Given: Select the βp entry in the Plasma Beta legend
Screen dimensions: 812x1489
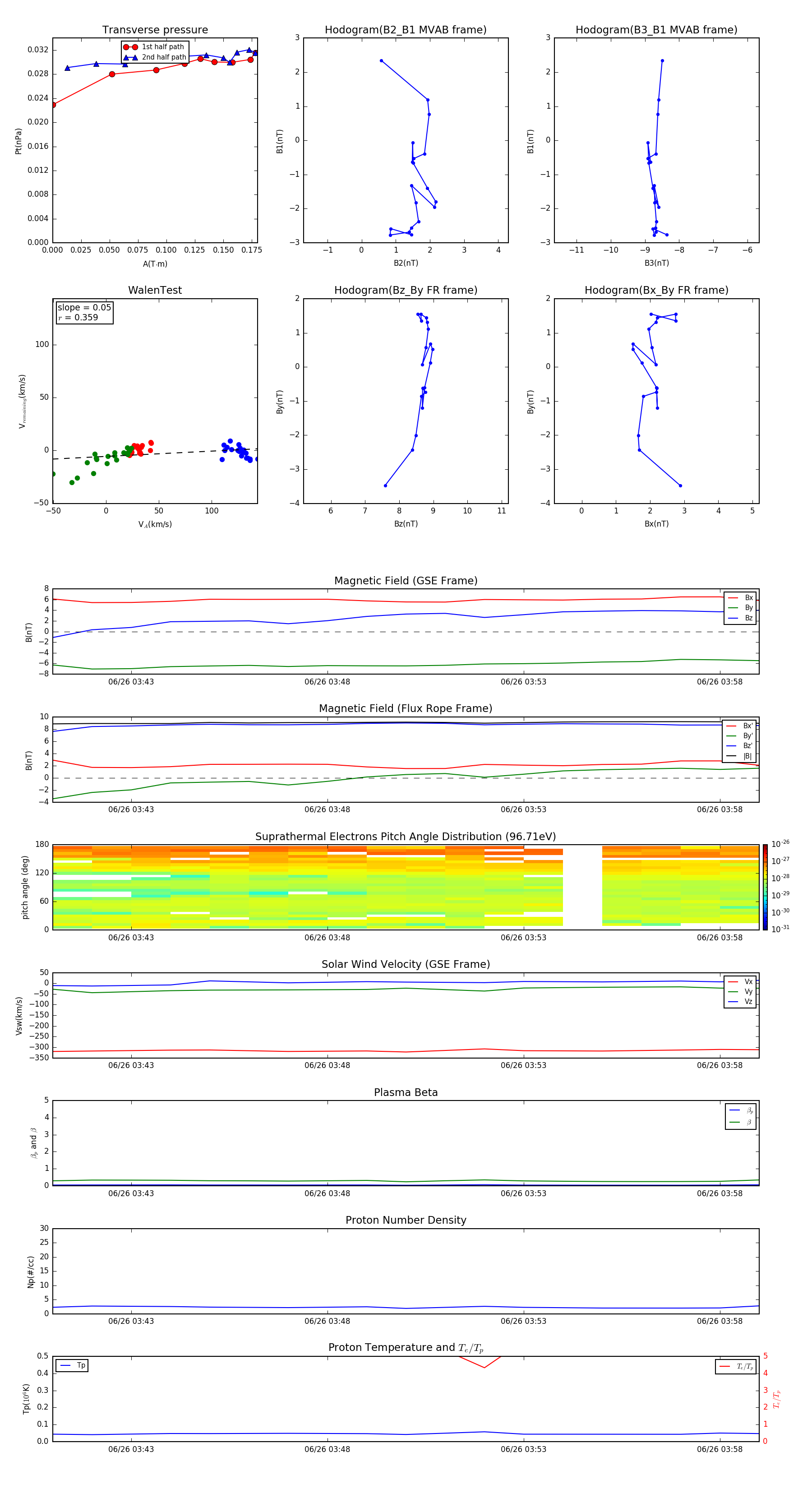Looking at the screenshot, I should coord(741,1110).
